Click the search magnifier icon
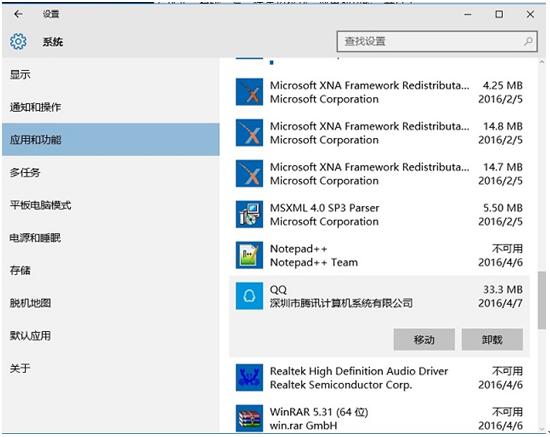Screen dimensions: 550x437 pyautogui.click(x=528, y=41)
